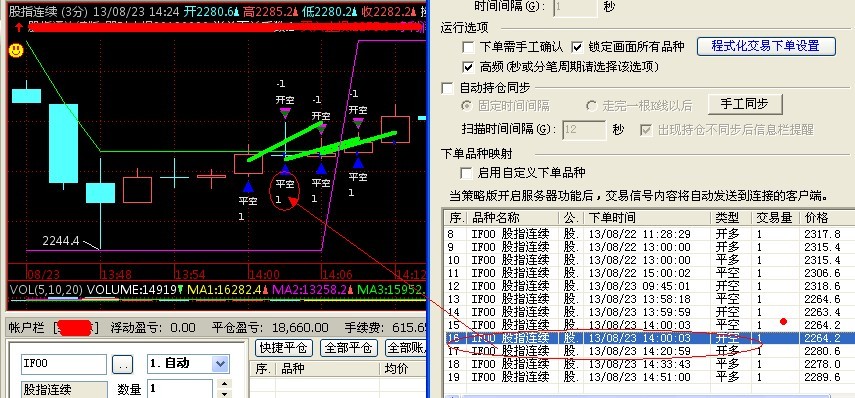Screen dimensions: 855x398
Task: Click the 13:48 time axis label
Action: pyautogui.click(x=116, y=274)
